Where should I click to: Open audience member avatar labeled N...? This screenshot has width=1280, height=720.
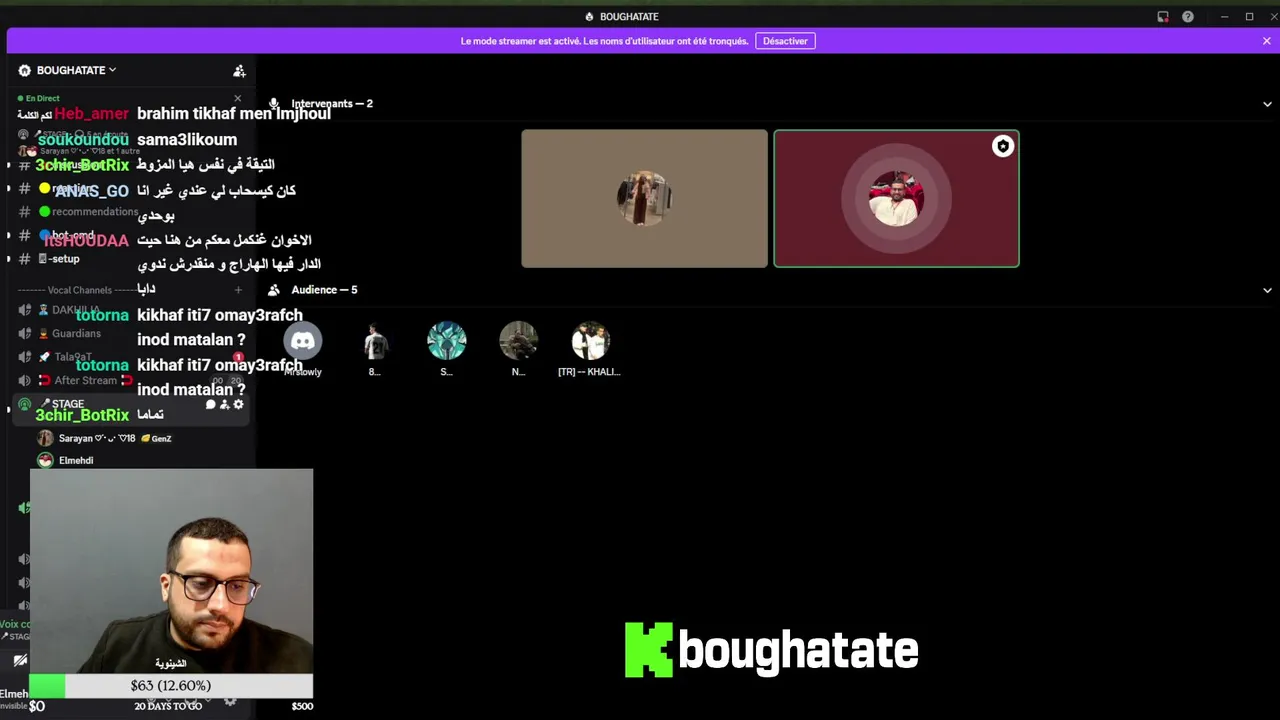click(519, 342)
